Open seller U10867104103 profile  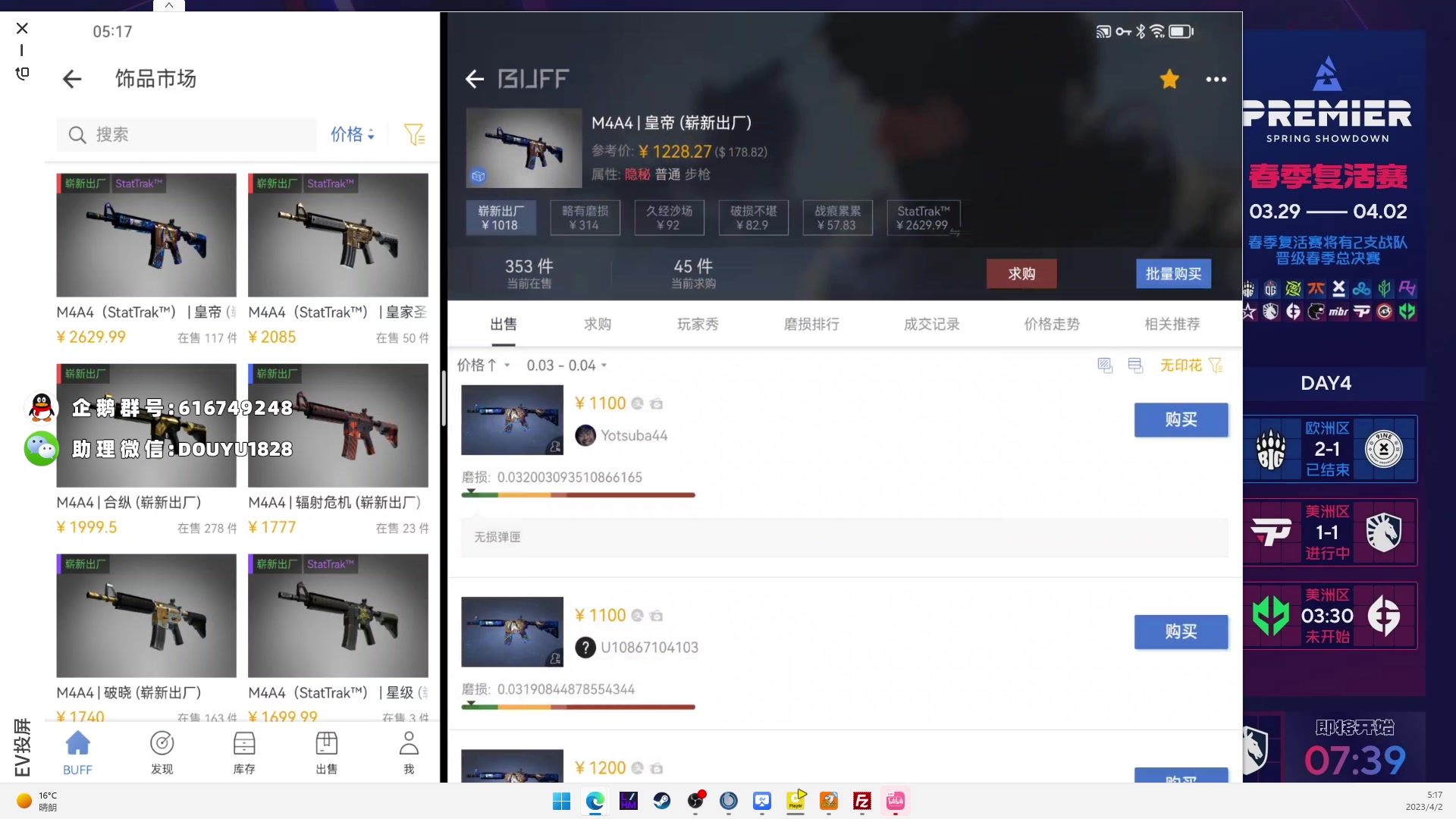click(x=637, y=648)
